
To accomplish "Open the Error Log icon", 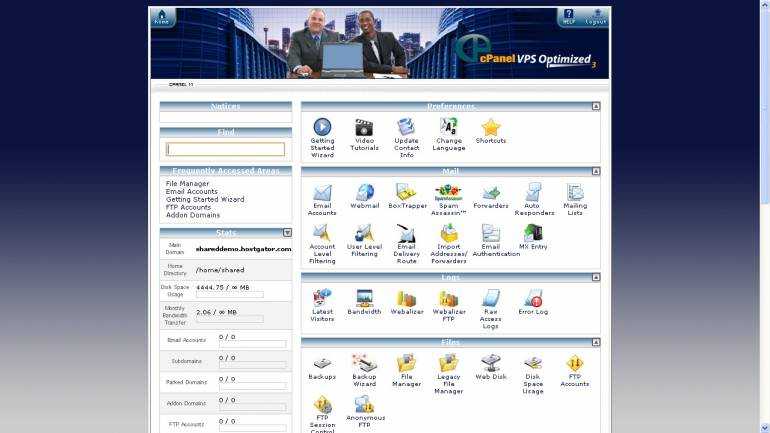I will (x=533, y=298).
